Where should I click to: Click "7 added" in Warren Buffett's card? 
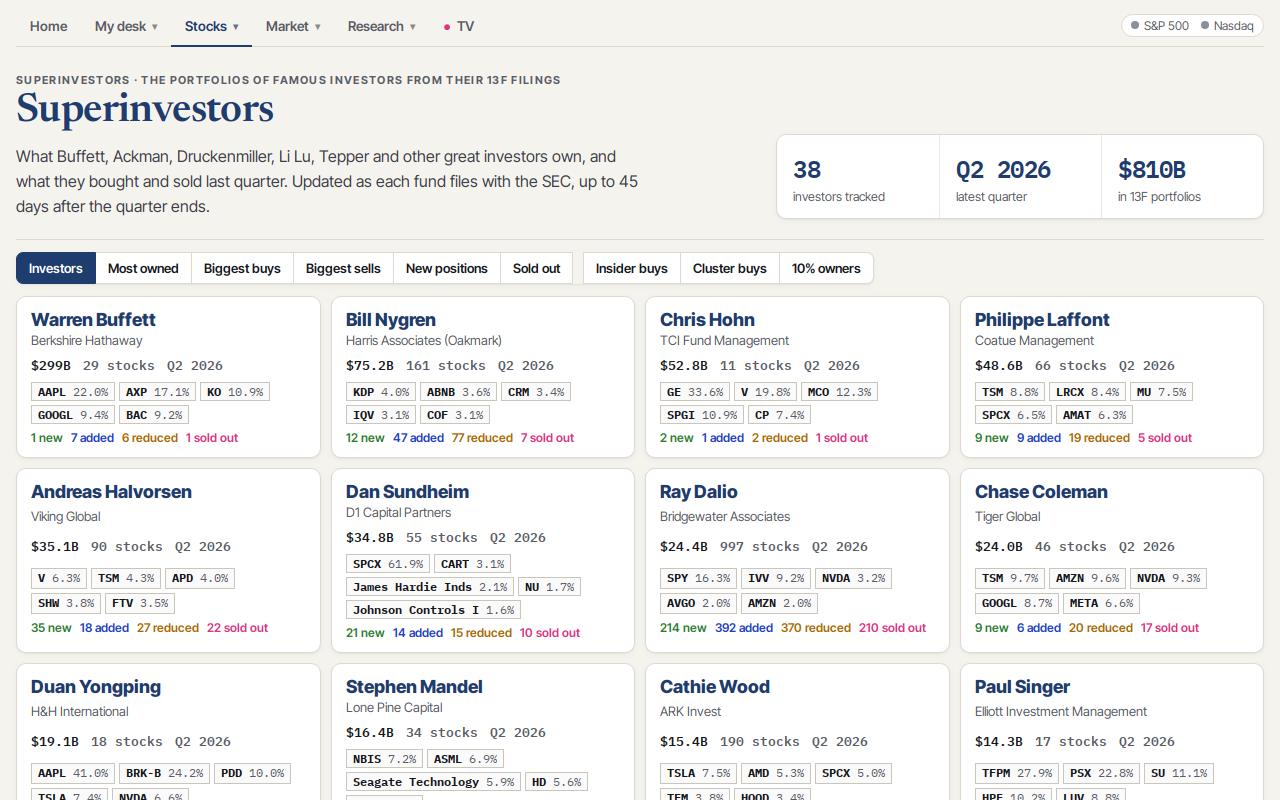click(x=92, y=438)
